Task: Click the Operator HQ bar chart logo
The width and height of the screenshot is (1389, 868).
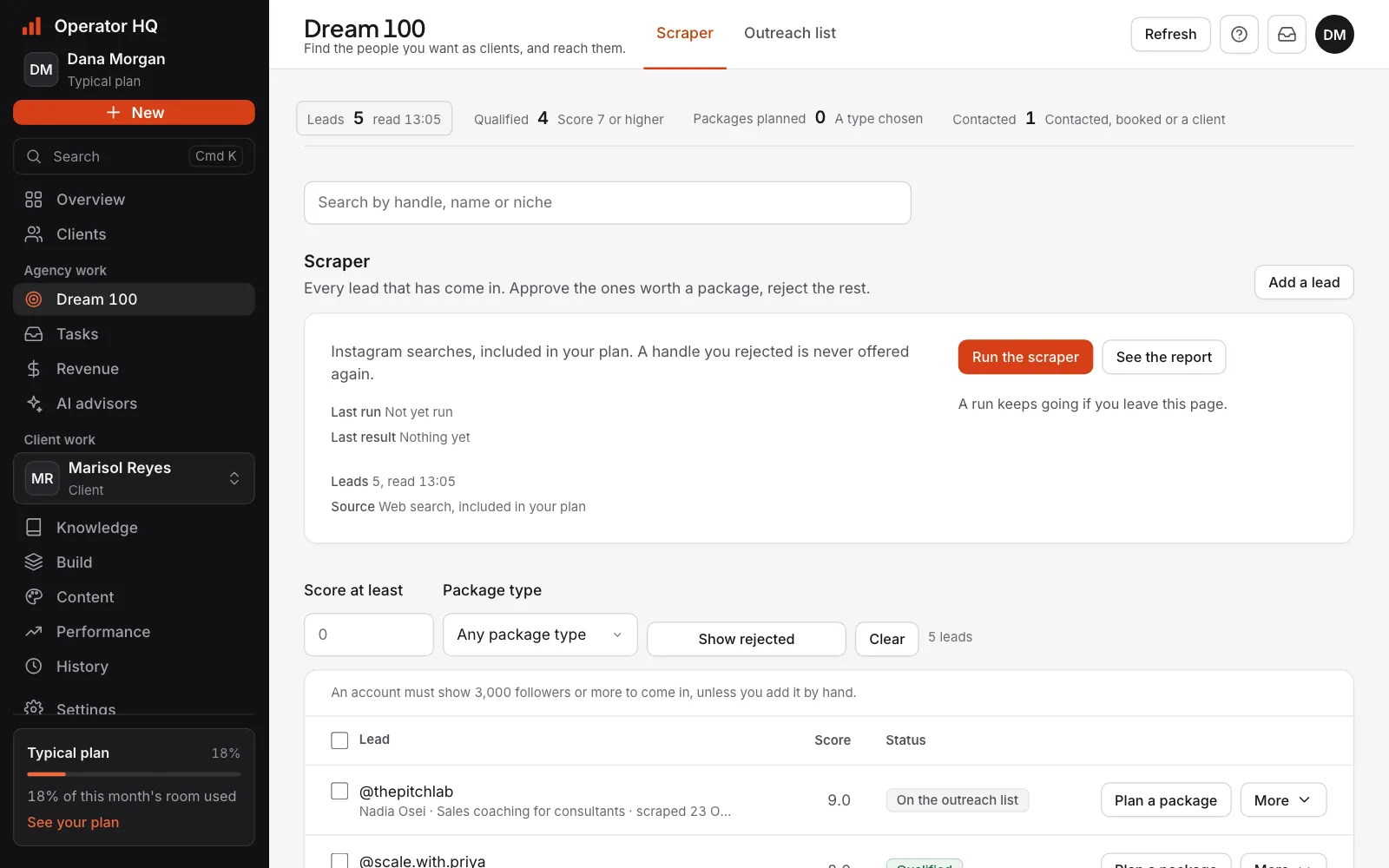Action: point(32,26)
